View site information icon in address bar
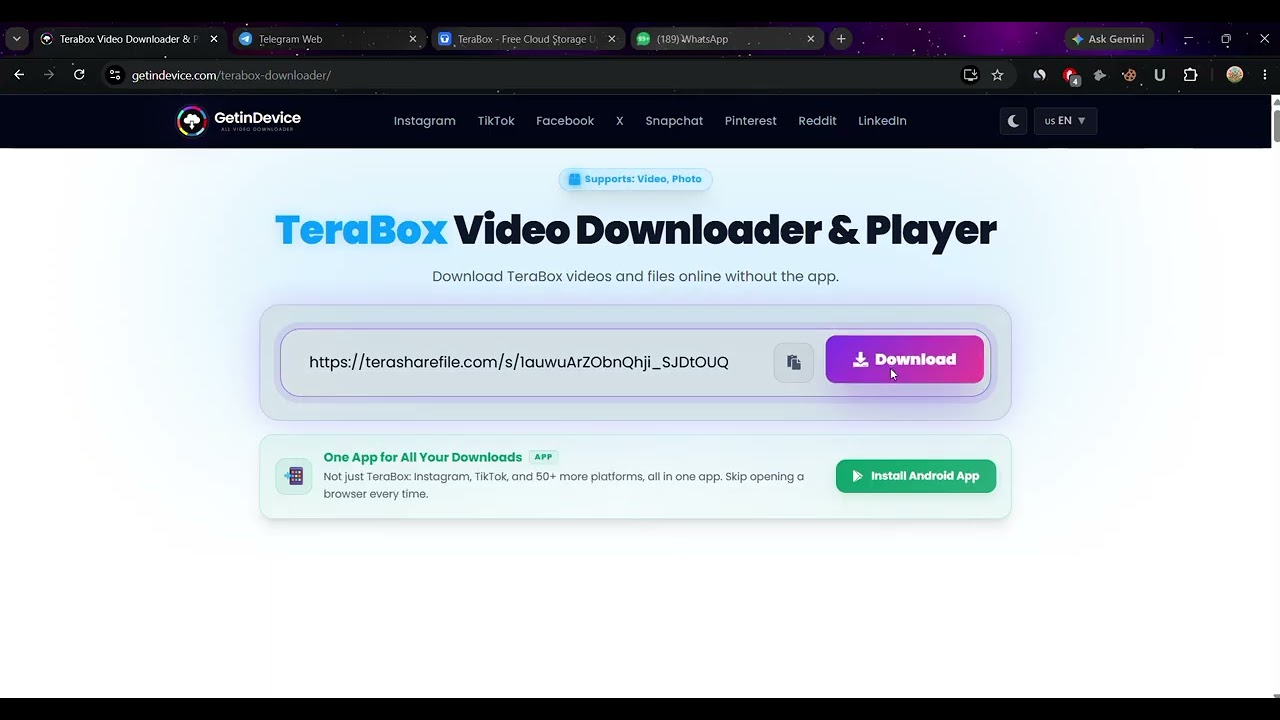The image size is (1280, 720). click(x=115, y=75)
